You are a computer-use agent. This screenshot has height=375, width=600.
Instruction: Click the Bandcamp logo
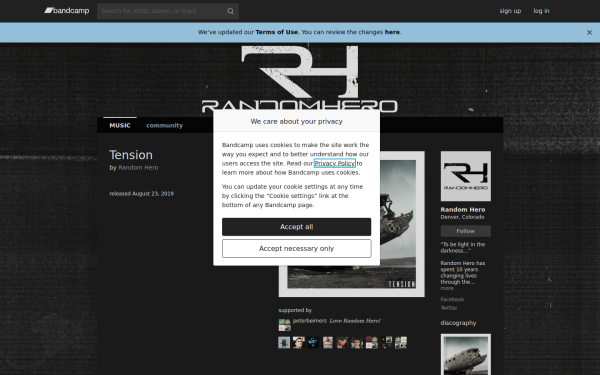67,11
